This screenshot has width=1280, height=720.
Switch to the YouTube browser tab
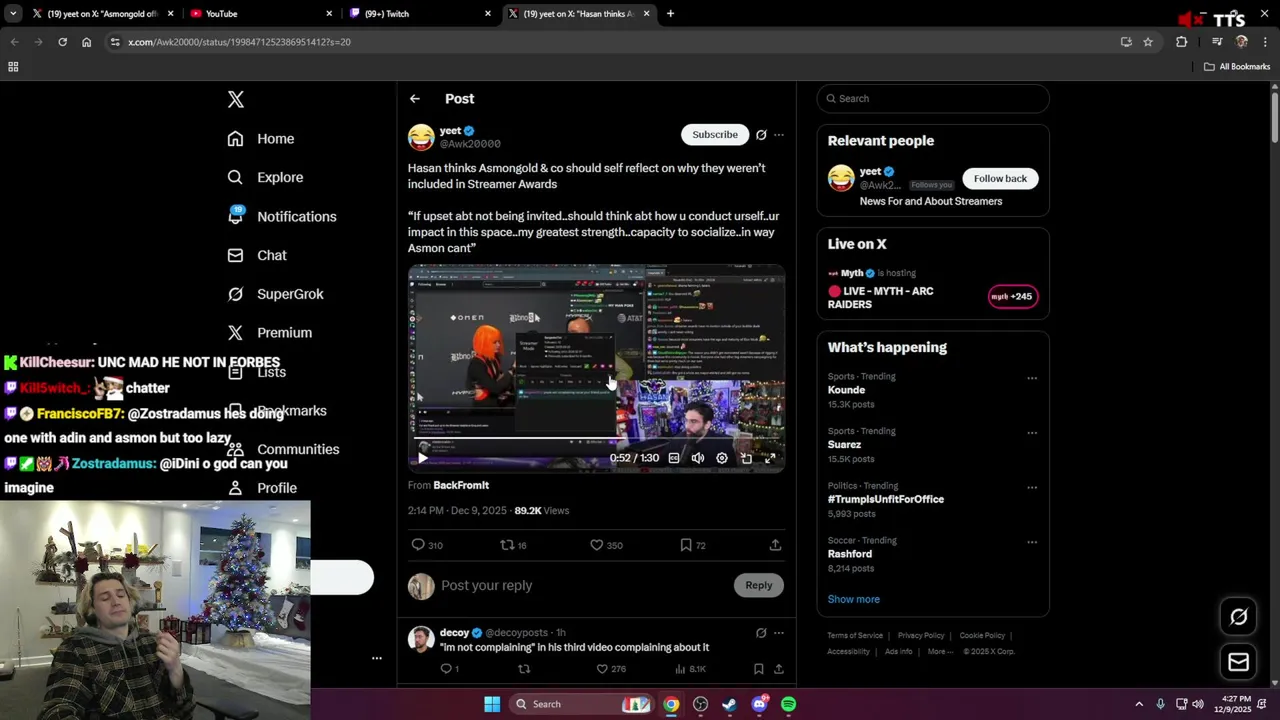coord(260,14)
